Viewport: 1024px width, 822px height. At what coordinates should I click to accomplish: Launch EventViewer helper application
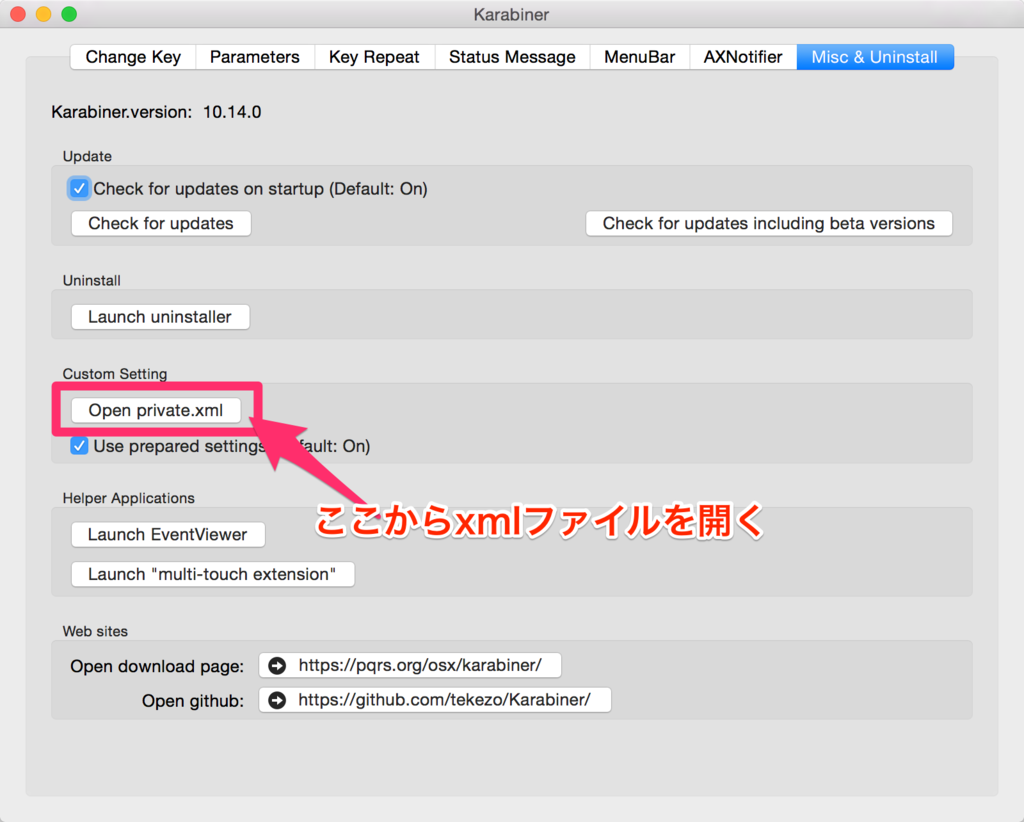[x=168, y=534]
